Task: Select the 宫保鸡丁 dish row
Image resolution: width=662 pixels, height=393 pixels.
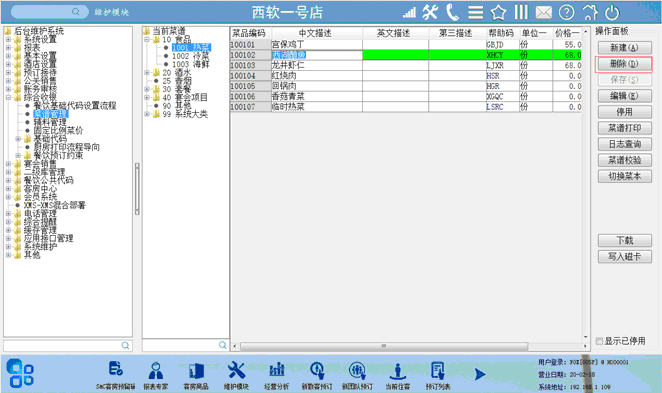Action: tap(406, 44)
